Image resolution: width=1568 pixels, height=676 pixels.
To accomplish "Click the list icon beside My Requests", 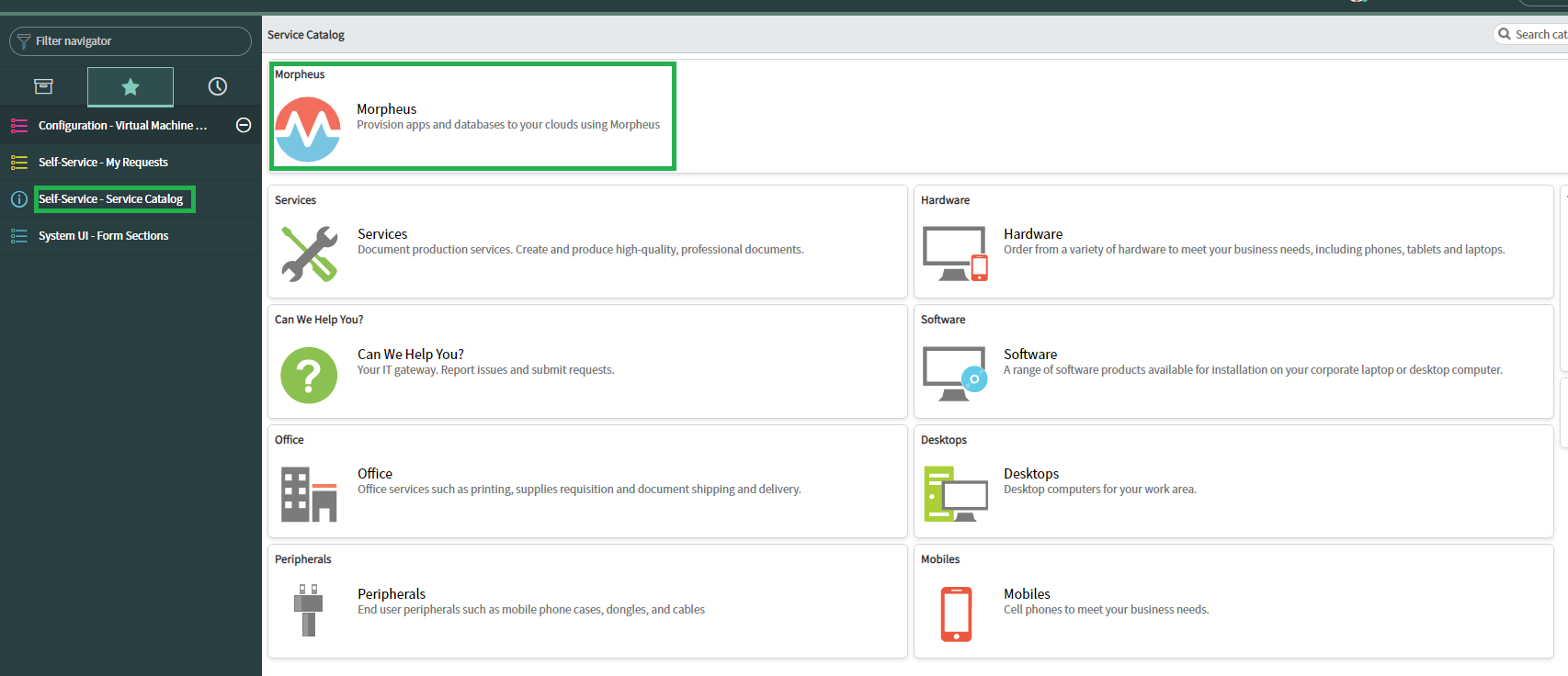I will (19, 162).
